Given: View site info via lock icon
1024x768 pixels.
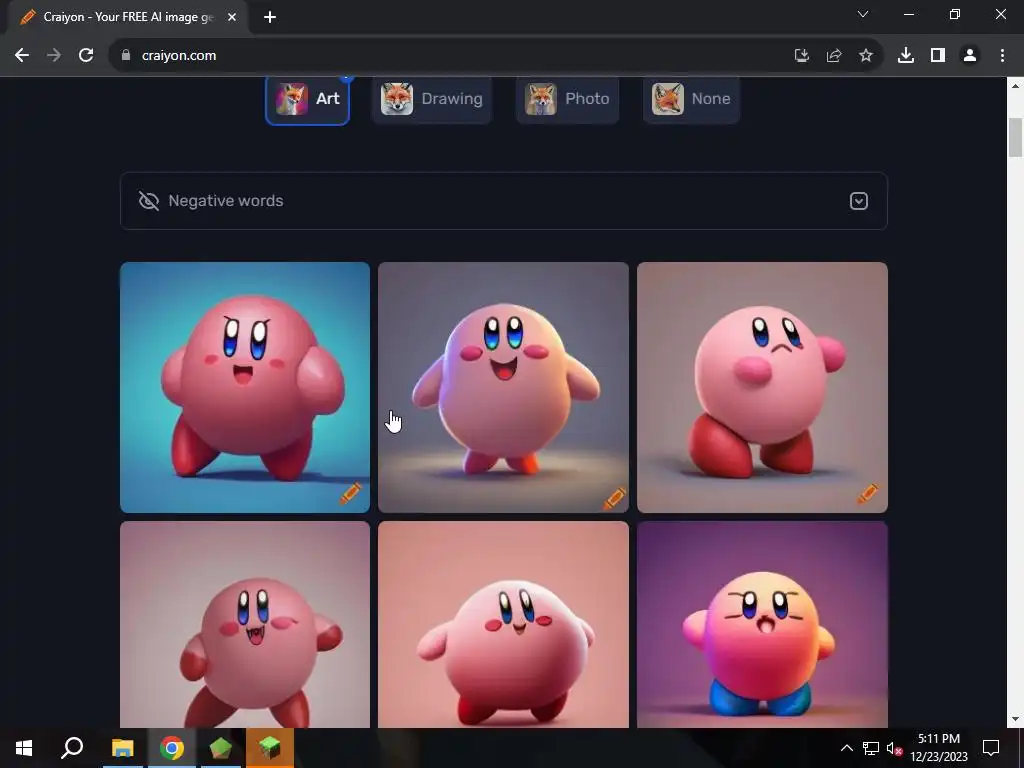Looking at the screenshot, I should tap(126, 56).
